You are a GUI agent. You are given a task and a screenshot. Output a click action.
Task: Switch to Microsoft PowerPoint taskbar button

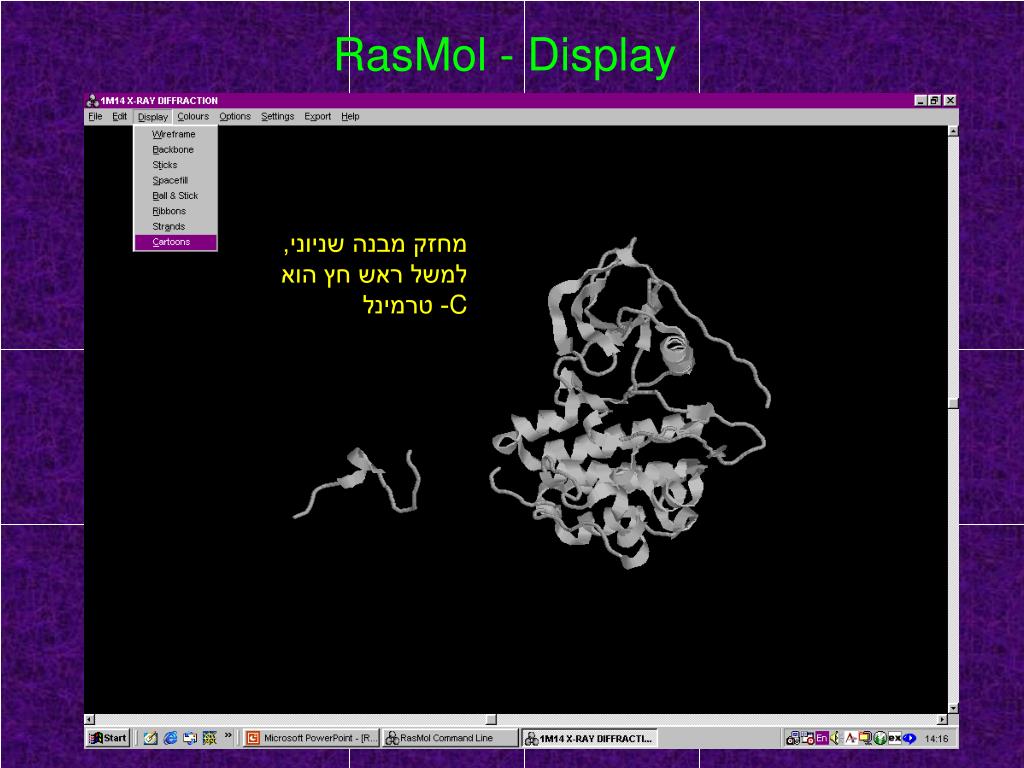pyautogui.click(x=312, y=738)
